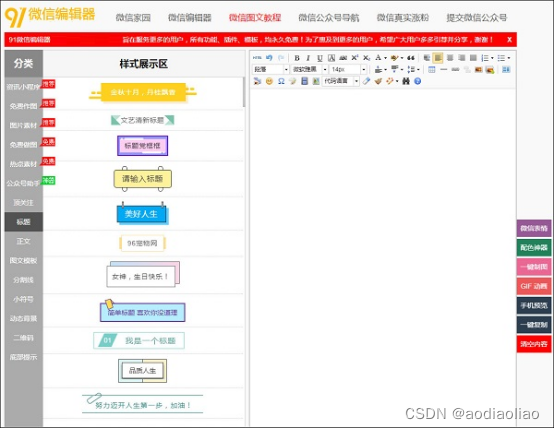Image resolution: width=554 pixels, height=429 pixels.
Task: Insert an emoticon with the smiley icon
Action: click(269, 81)
